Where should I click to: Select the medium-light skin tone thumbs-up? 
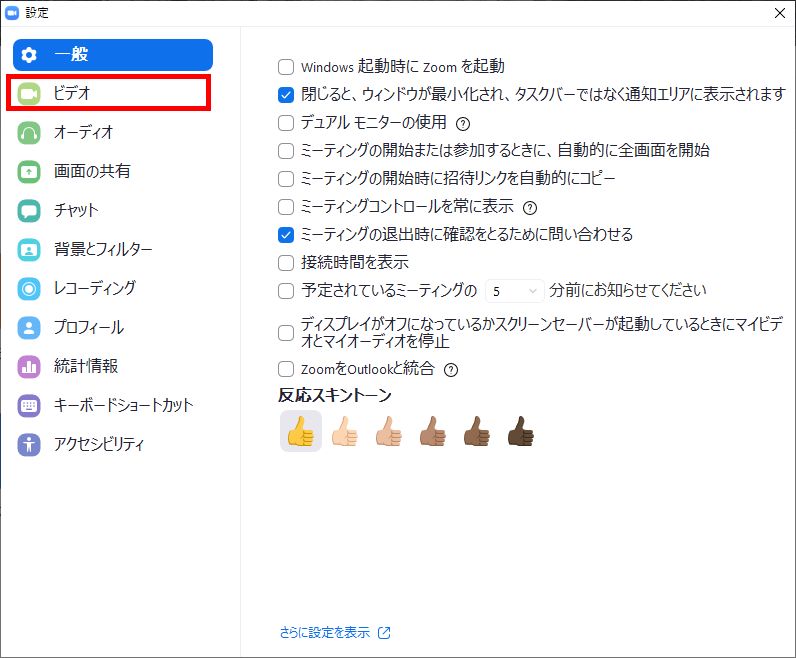(x=389, y=431)
